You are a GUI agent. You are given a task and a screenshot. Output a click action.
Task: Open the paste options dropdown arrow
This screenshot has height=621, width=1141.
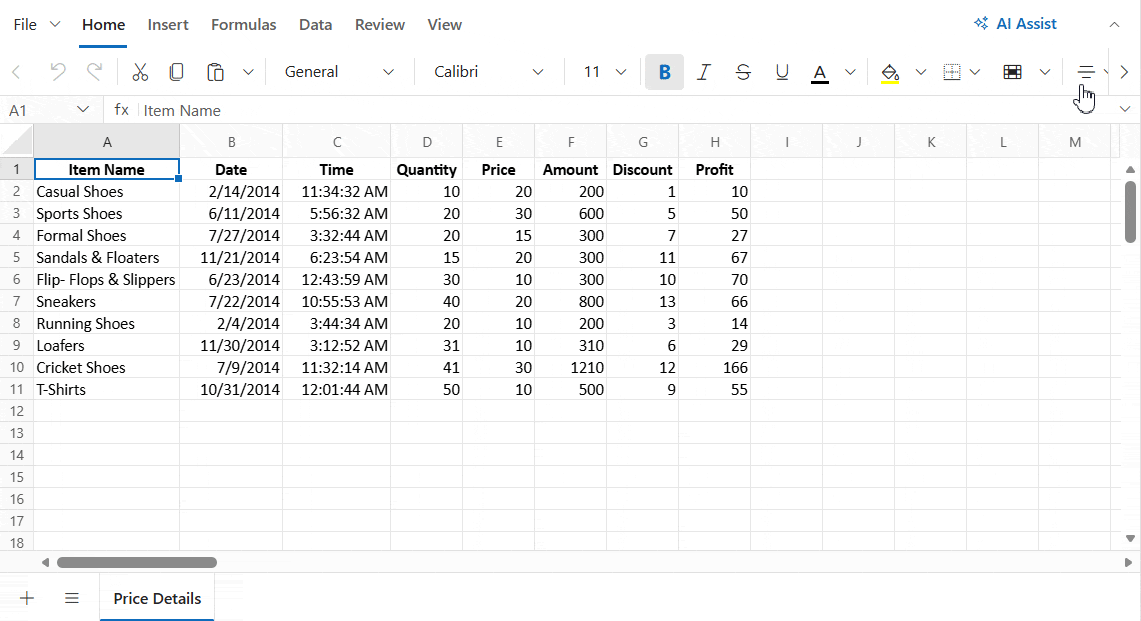(248, 72)
